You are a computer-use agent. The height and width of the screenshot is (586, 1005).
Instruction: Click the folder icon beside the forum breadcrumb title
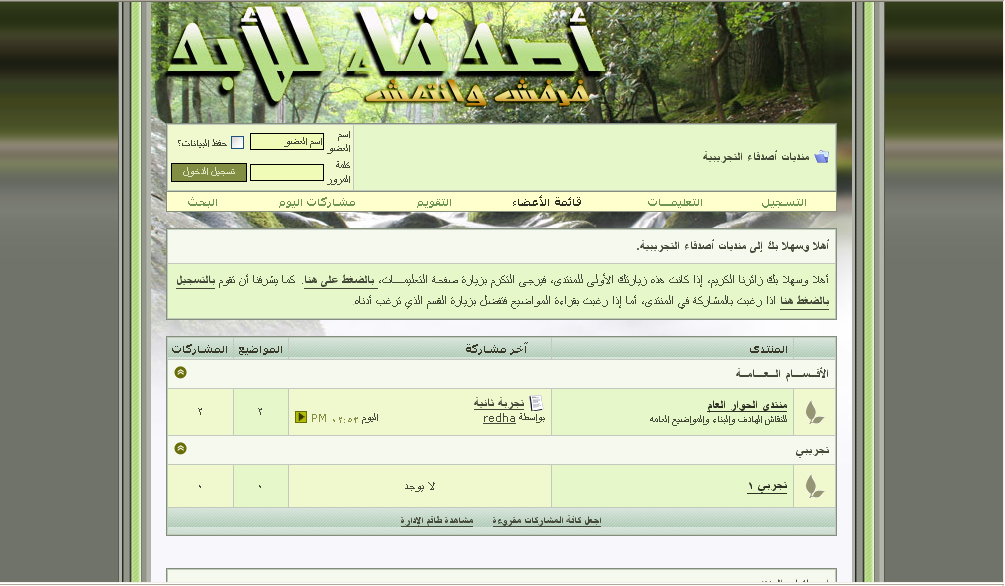tap(821, 157)
